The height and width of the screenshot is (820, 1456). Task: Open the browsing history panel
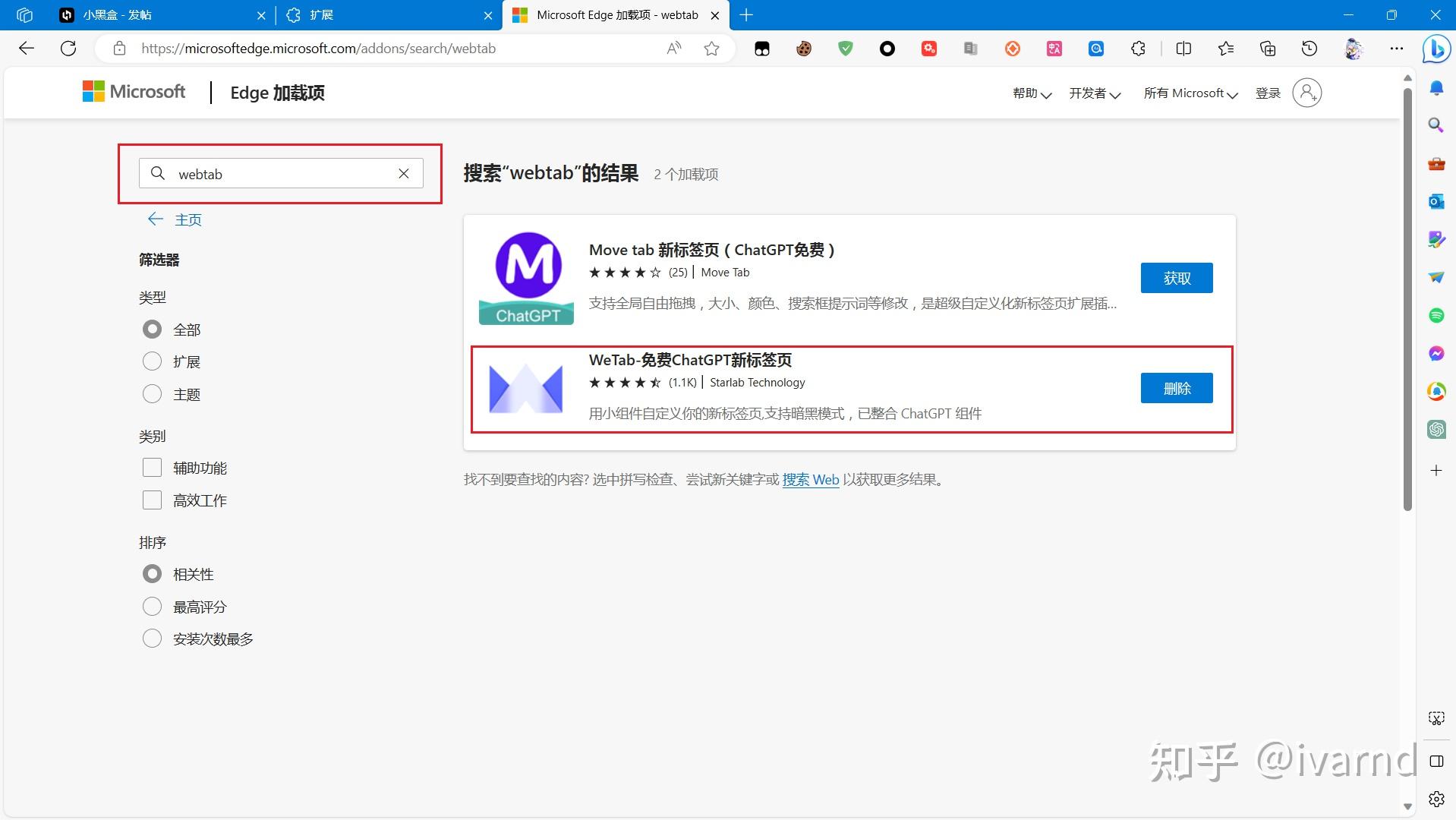1308,48
